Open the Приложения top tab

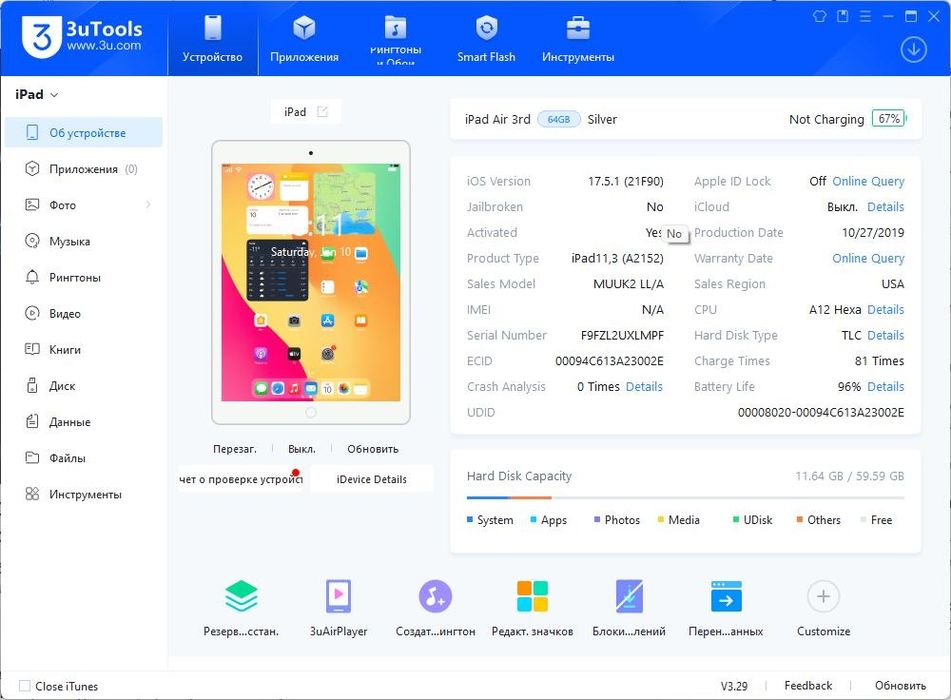click(304, 38)
